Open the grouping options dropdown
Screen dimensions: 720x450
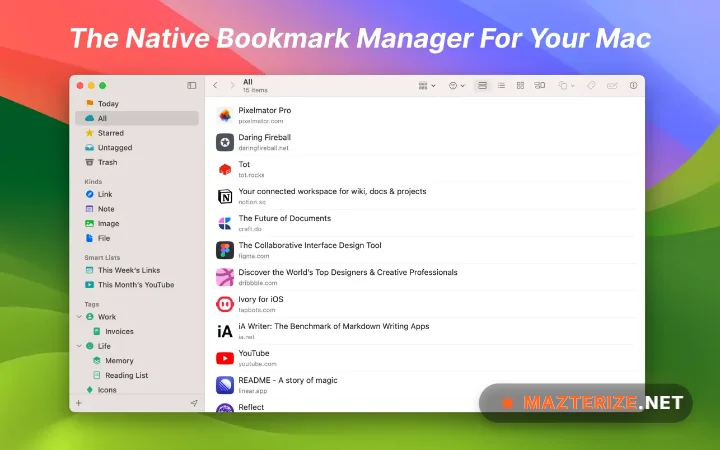coord(427,85)
